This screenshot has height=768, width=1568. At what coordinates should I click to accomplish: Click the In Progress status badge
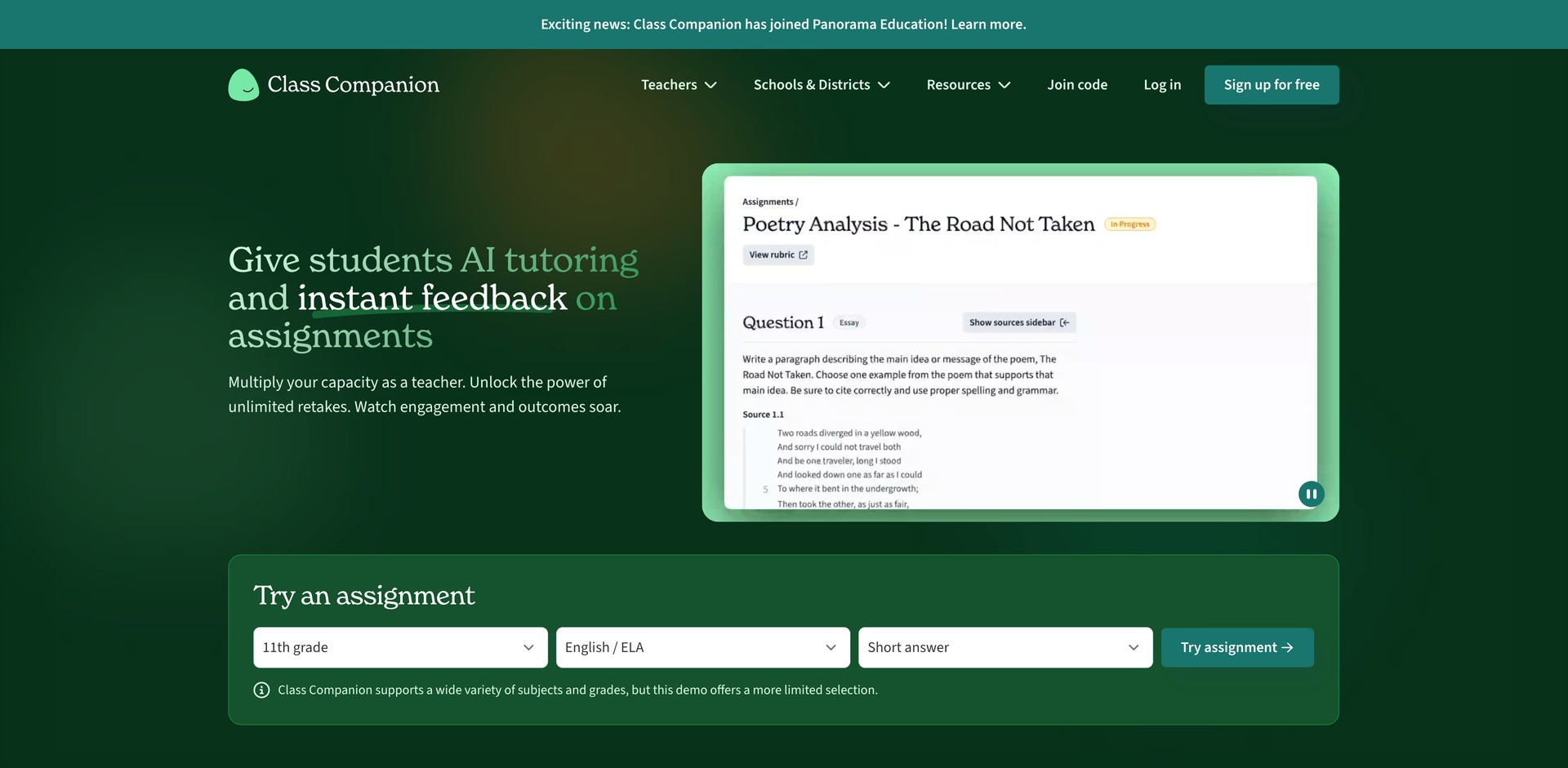click(1130, 224)
